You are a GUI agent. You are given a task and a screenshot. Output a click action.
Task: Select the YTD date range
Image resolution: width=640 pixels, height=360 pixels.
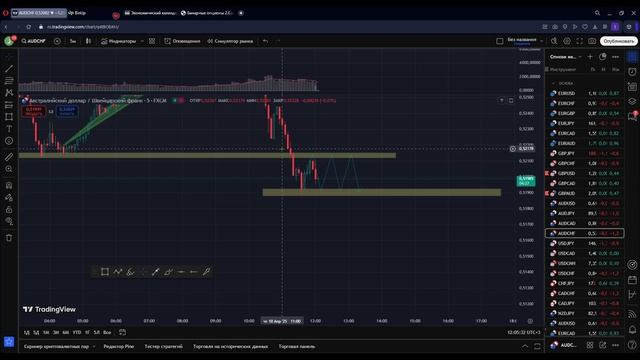pyautogui.click(x=77, y=333)
